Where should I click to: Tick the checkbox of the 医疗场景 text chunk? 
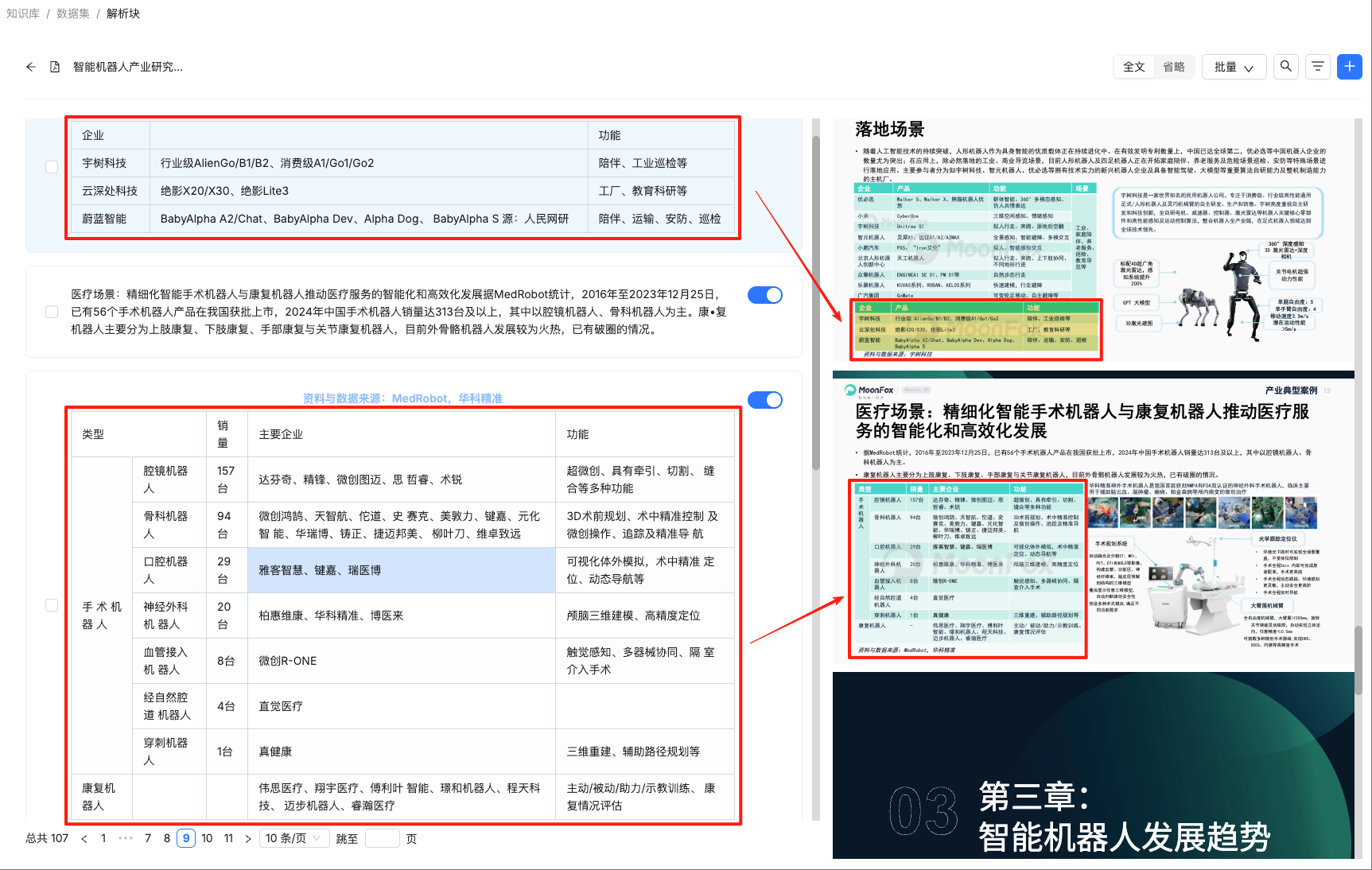52,312
